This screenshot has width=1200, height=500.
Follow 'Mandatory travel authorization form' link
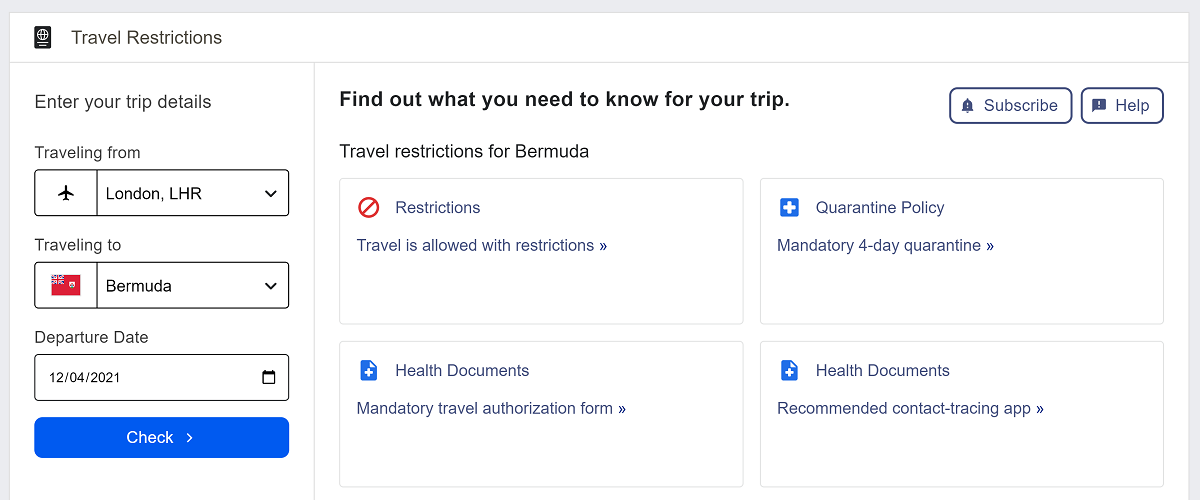point(491,409)
